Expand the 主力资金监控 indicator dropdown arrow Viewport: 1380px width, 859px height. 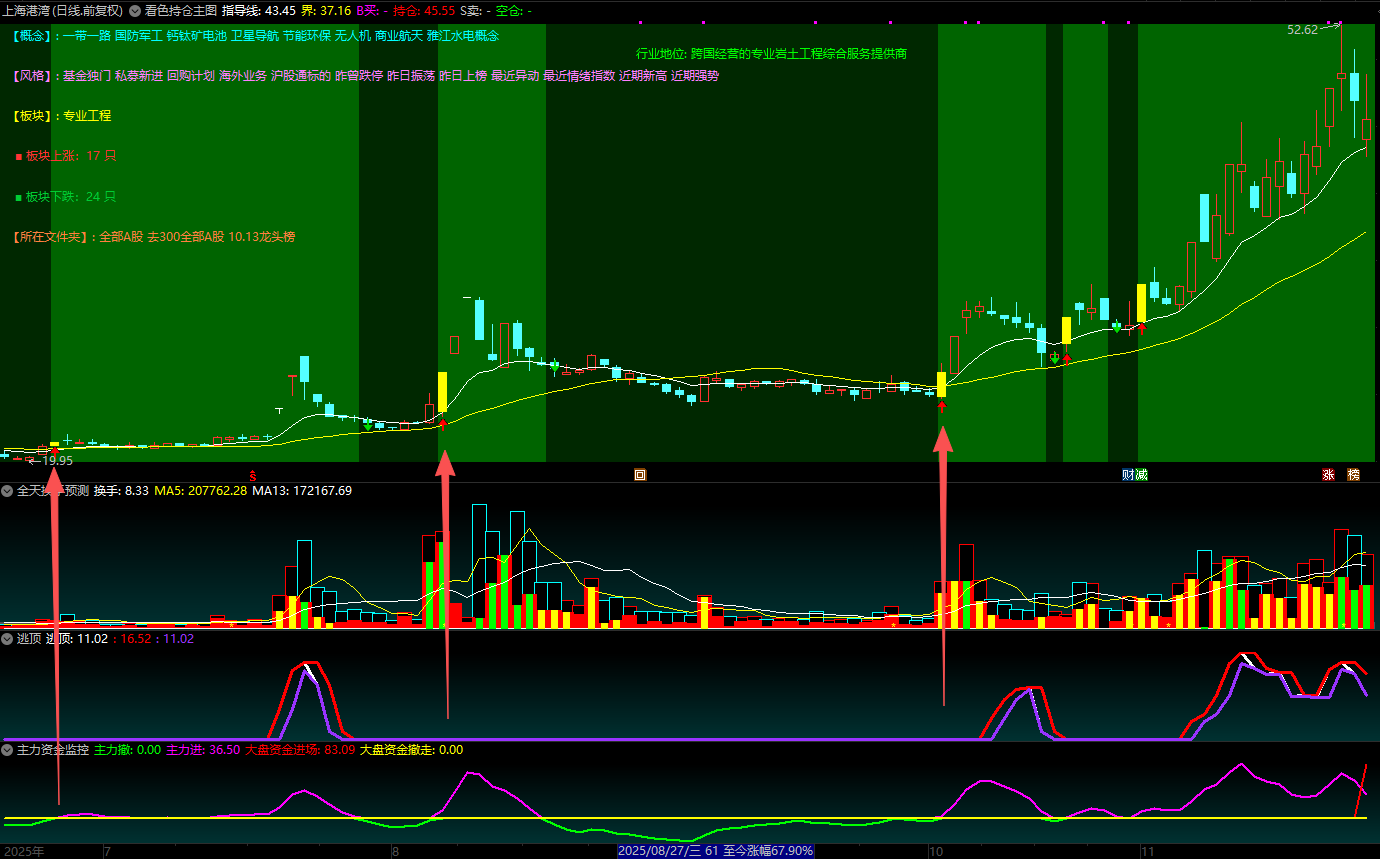[x=8, y=749]
